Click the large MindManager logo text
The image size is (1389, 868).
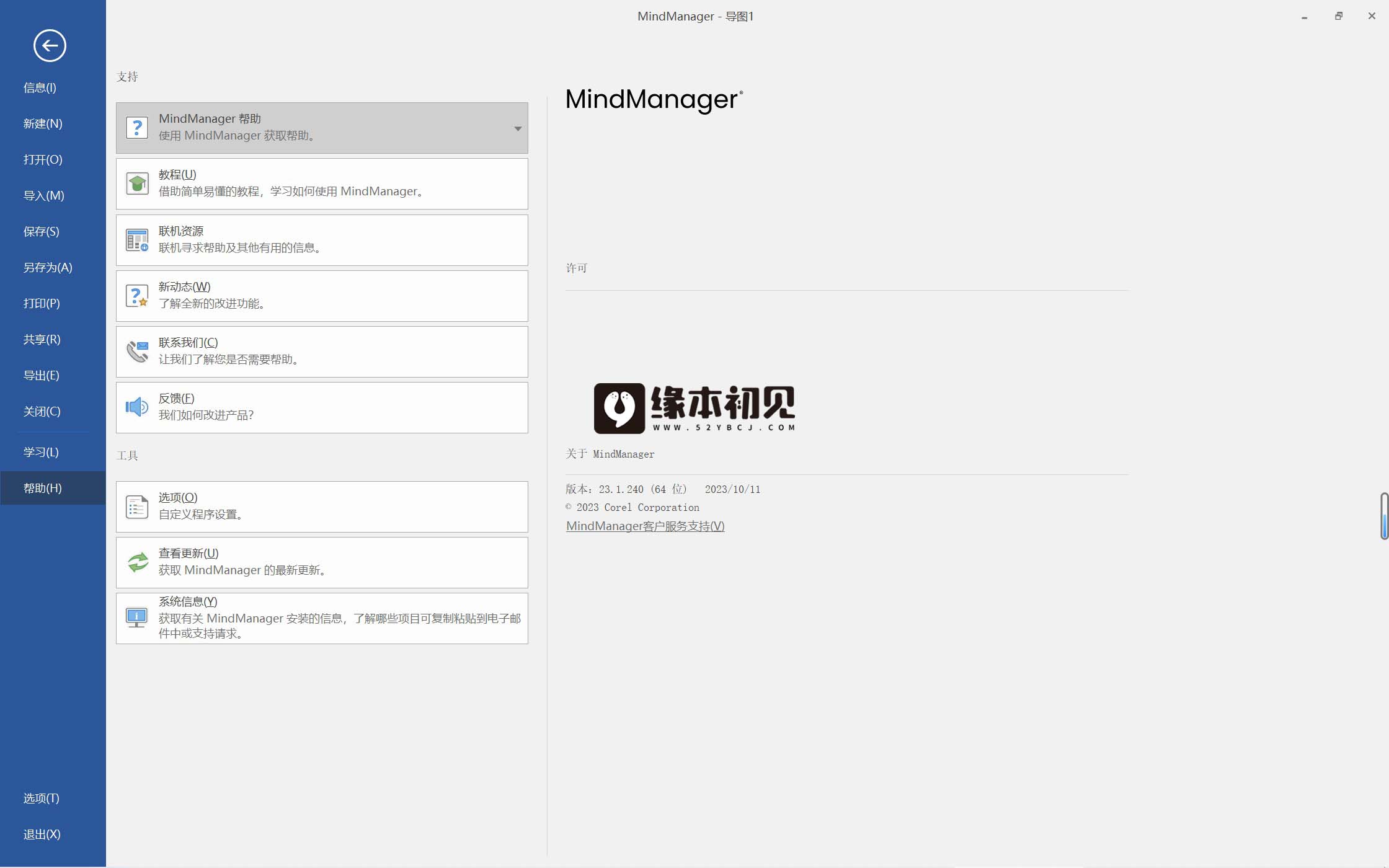pyautogui.click(x=654, y=99)
